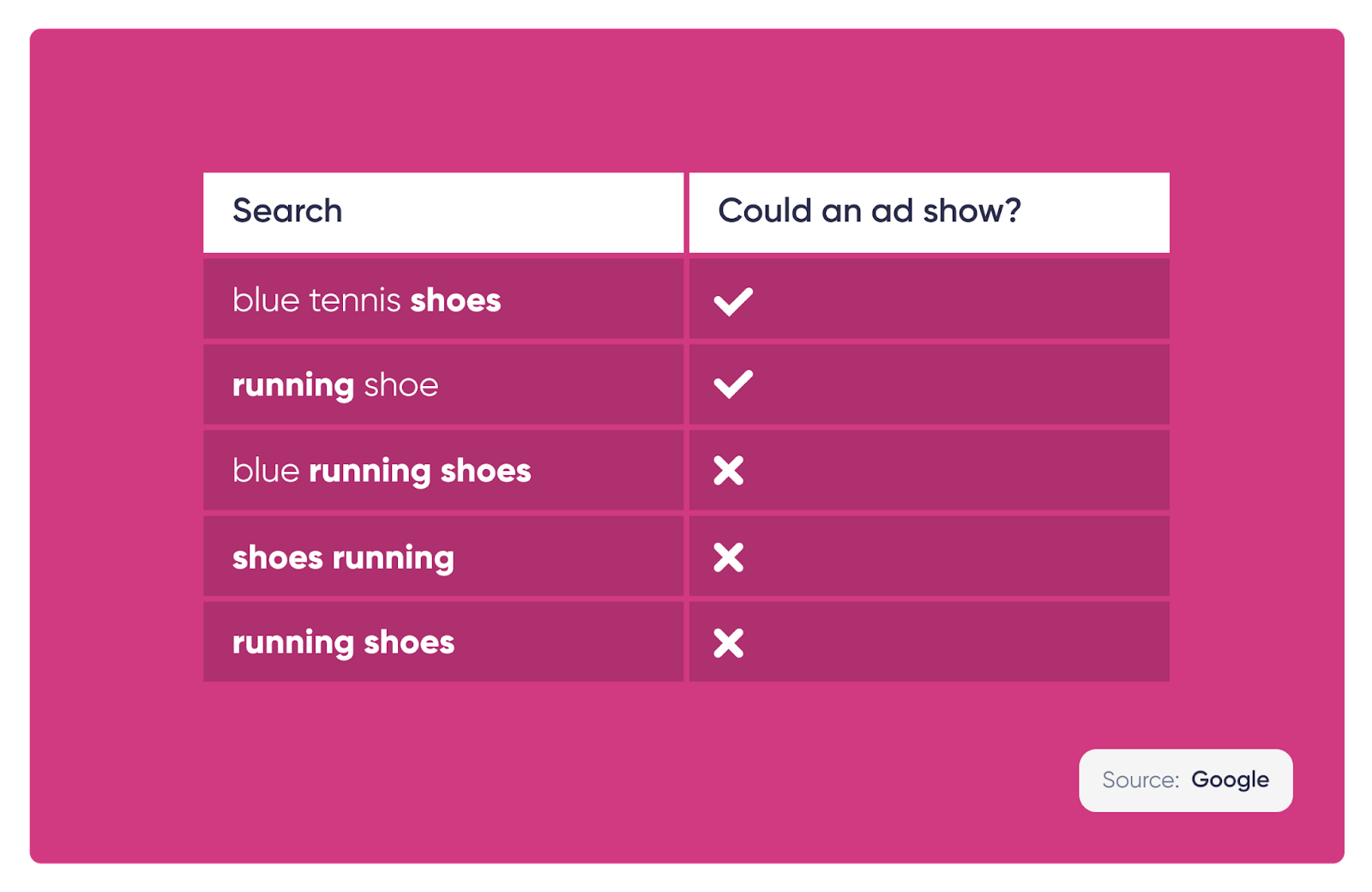Screen dimensions: 1372x892
Task: Click the Source: Google badge
Action: [x=1185, y=780]
